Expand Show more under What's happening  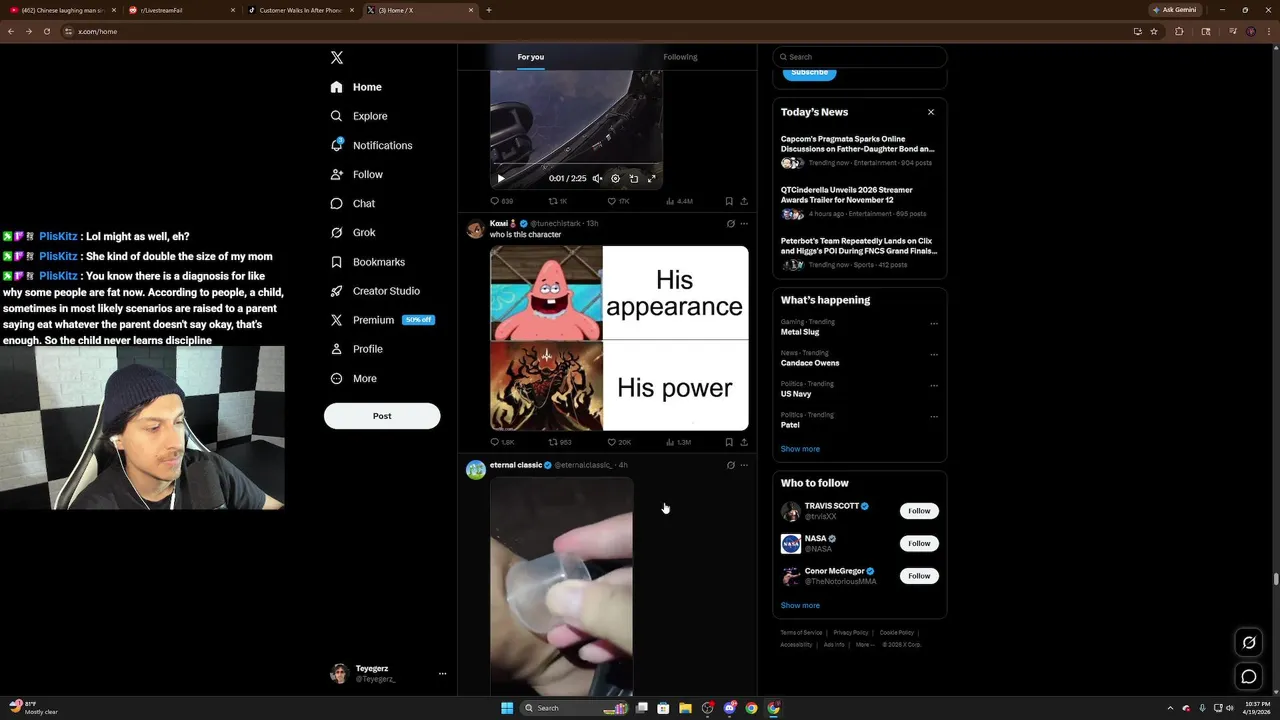[x=800, y=449]
